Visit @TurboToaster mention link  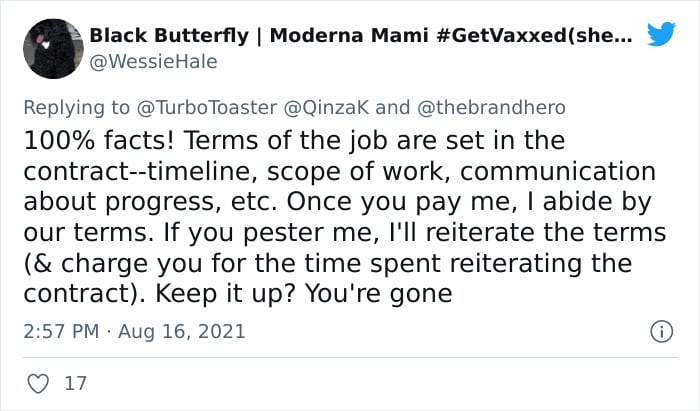pos(207,108)
